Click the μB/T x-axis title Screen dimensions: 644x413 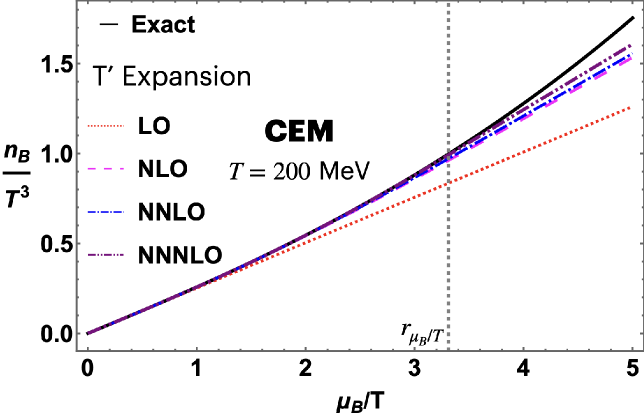coord(361,401)
